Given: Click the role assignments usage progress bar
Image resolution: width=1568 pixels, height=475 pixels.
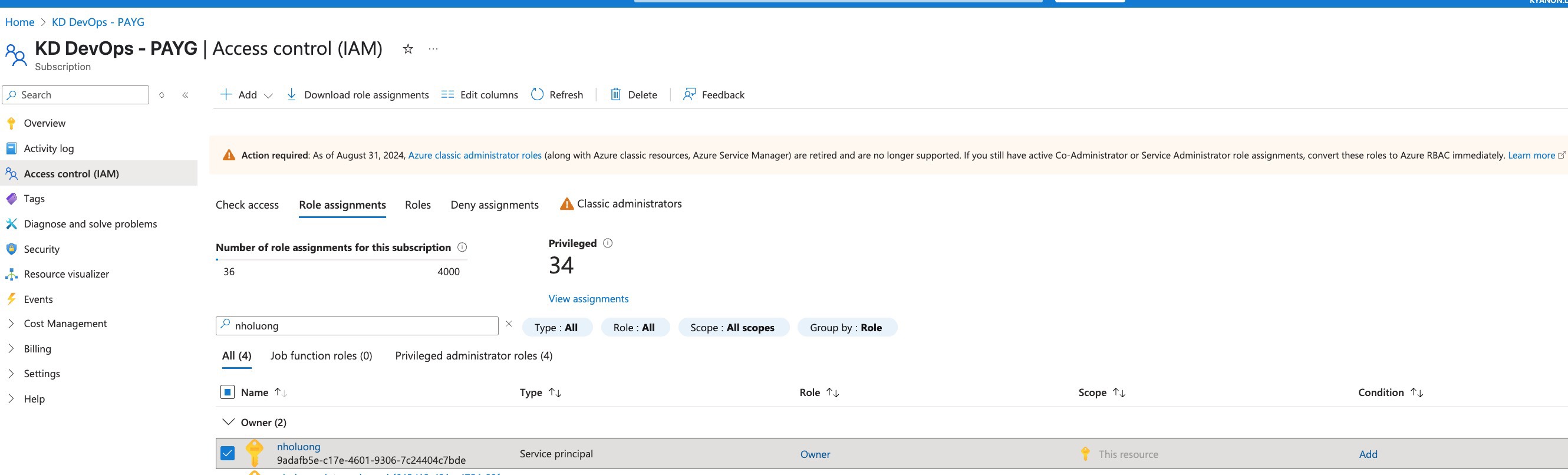Looking at the screenshot, I should (x=341, y=260).
